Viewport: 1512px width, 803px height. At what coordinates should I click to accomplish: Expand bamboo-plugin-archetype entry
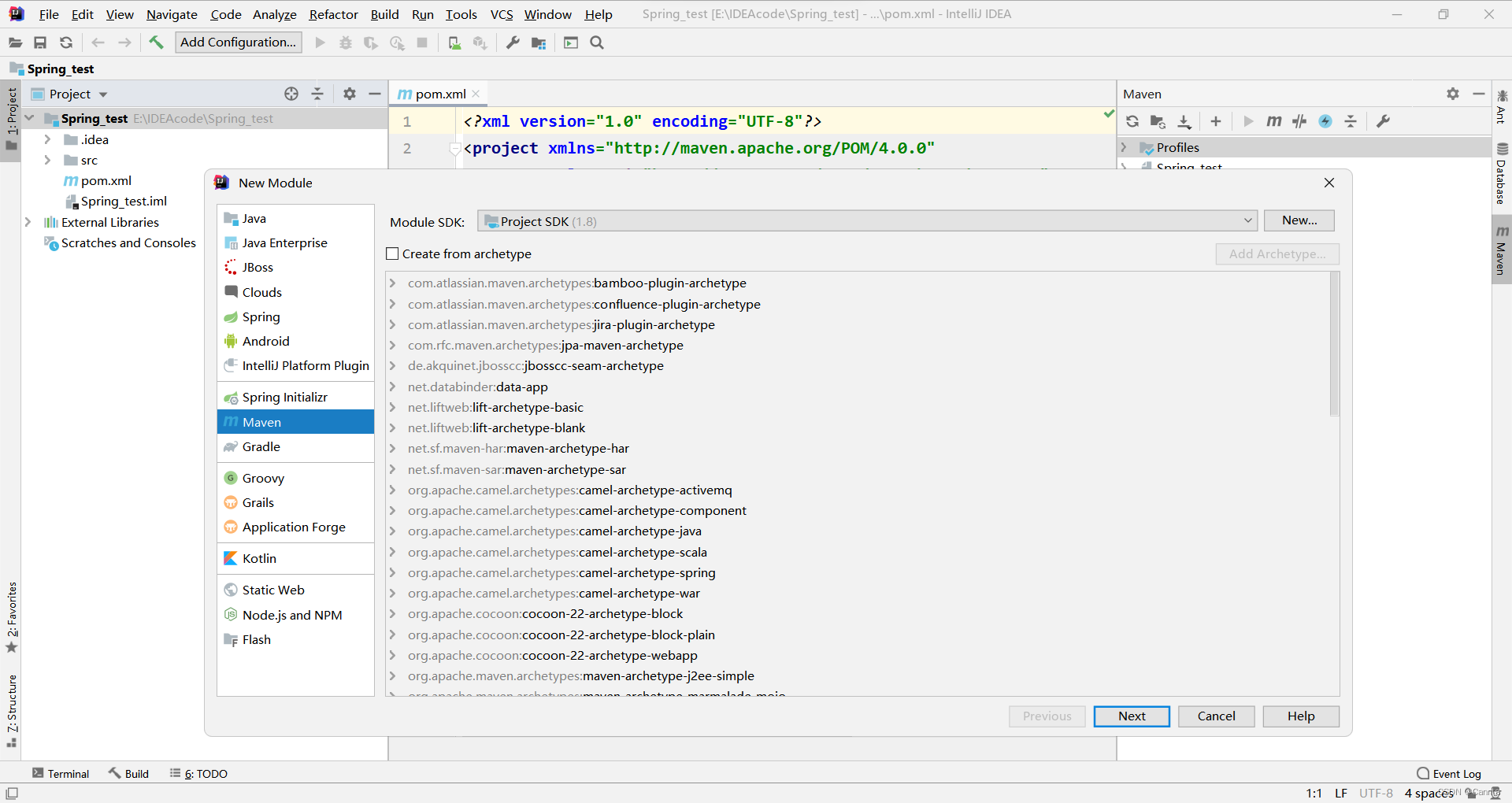(x=392, y=283)
